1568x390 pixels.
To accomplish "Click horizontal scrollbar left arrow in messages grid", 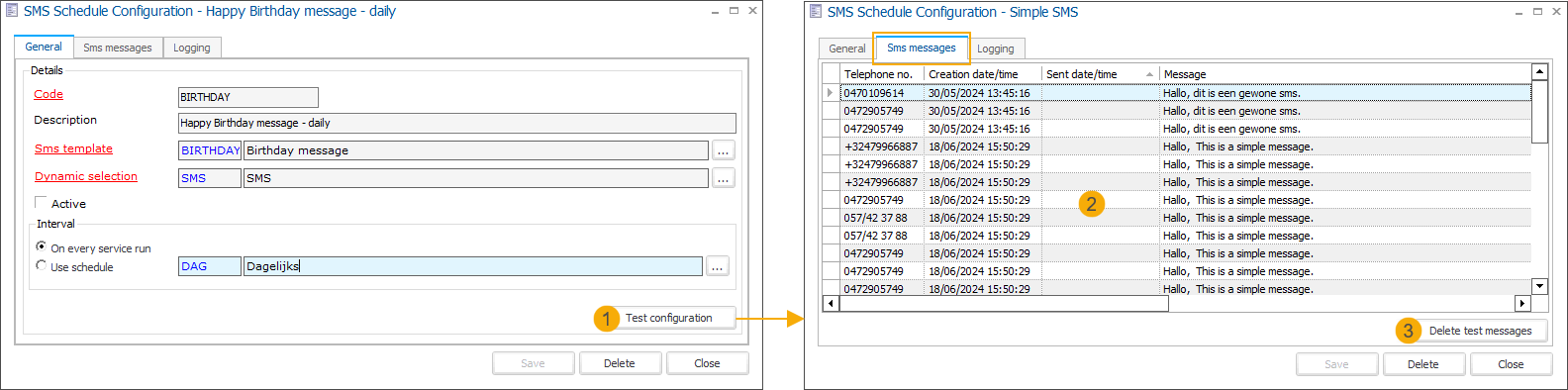I will [831, 303].
